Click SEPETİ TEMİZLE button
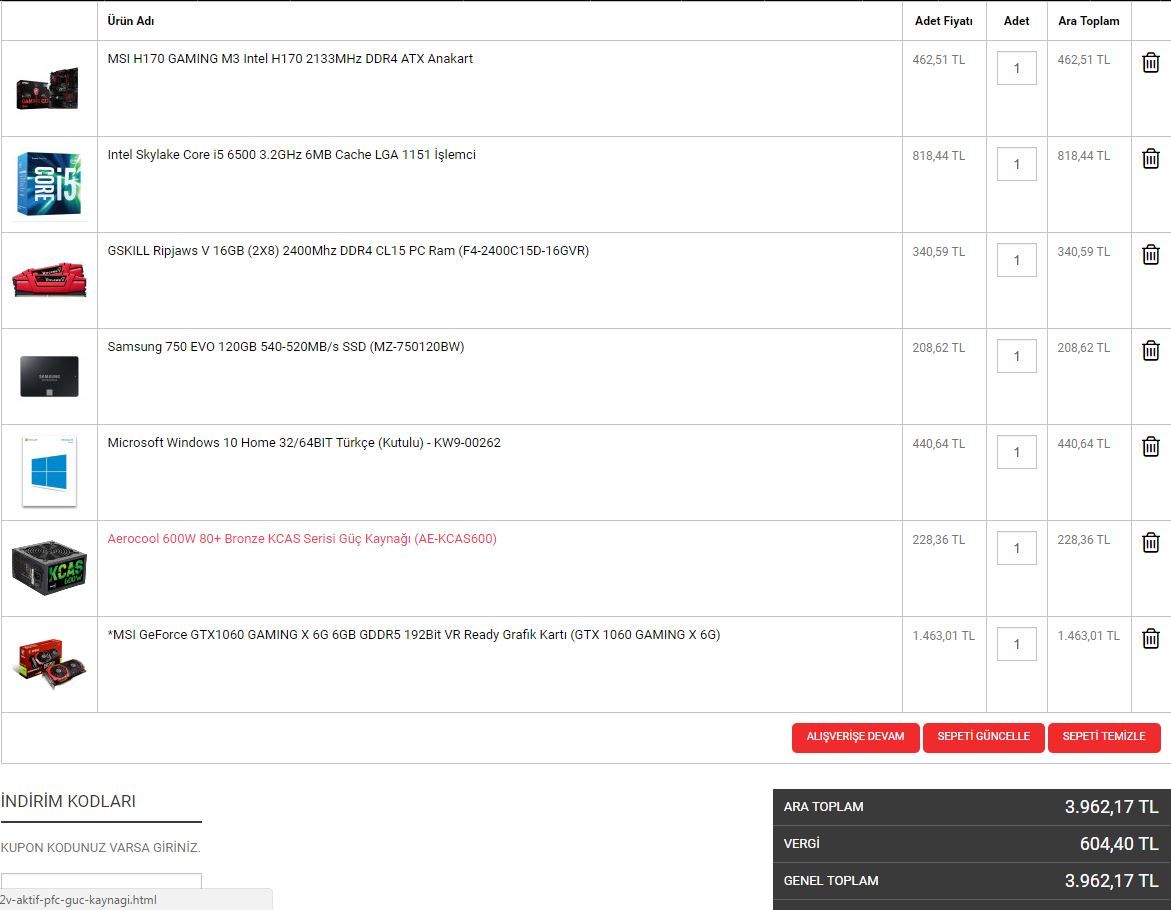 click(1104, 738)
